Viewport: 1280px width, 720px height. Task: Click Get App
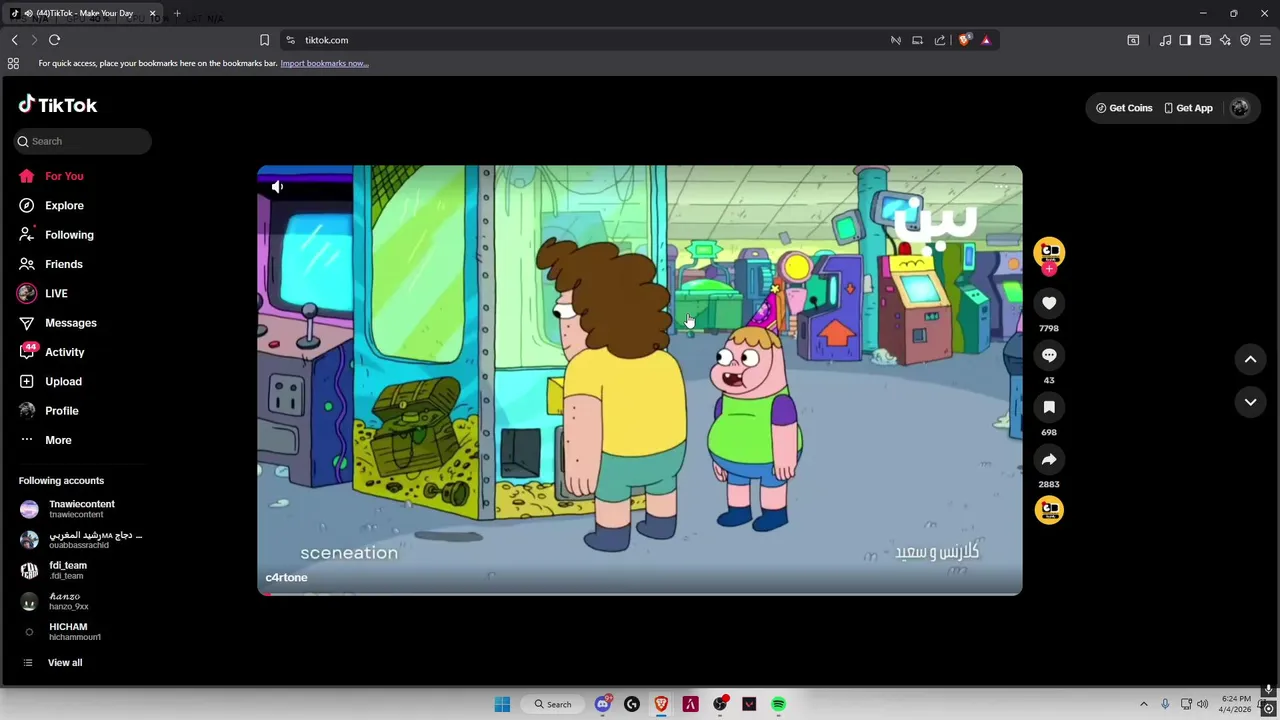(x=1188, y=108)
